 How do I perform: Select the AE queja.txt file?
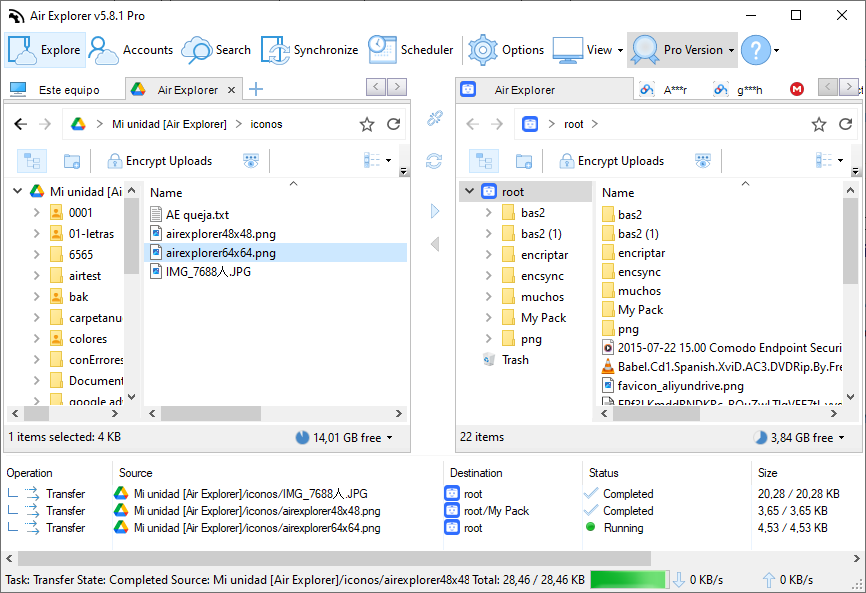coord(197,215)
